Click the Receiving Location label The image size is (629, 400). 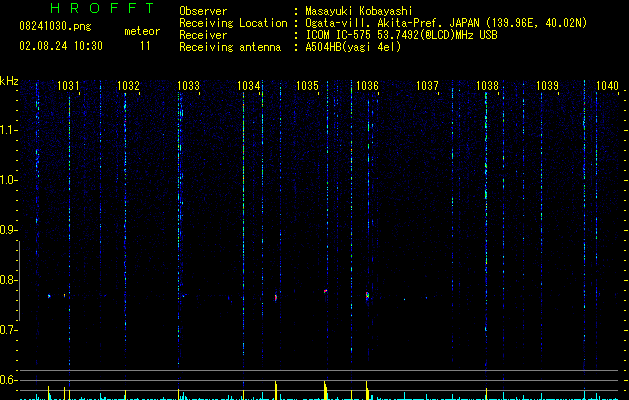tap(233, 23)
